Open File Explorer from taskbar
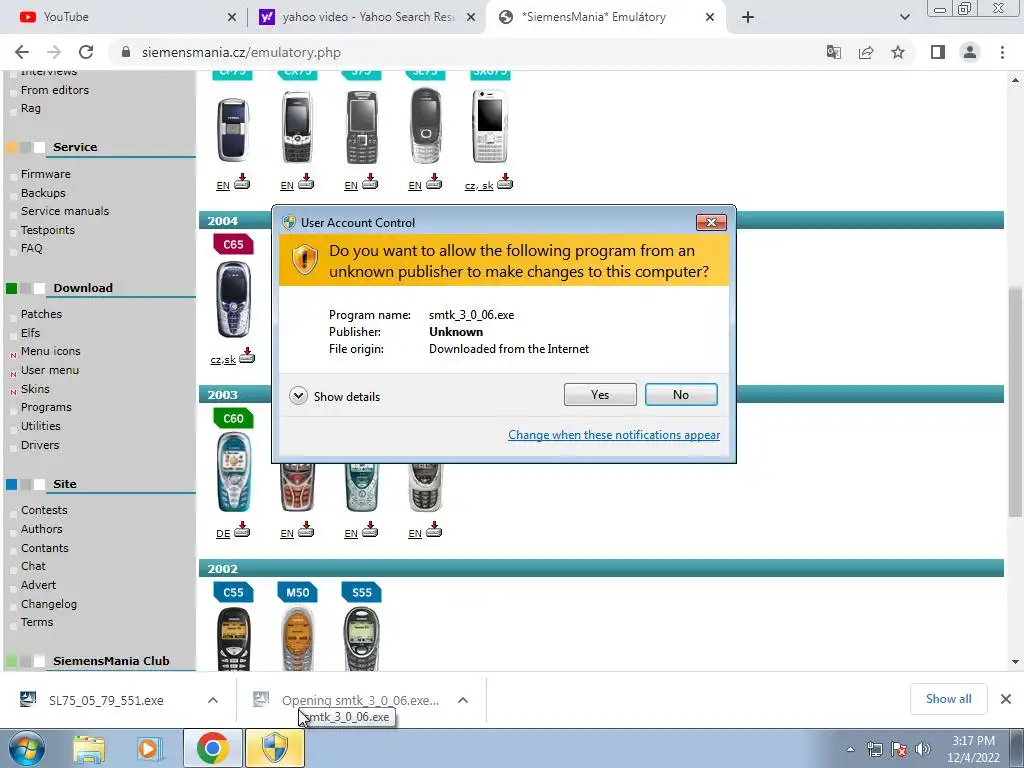The height and width of the screenshot is (768, 1024). [89, 748]
